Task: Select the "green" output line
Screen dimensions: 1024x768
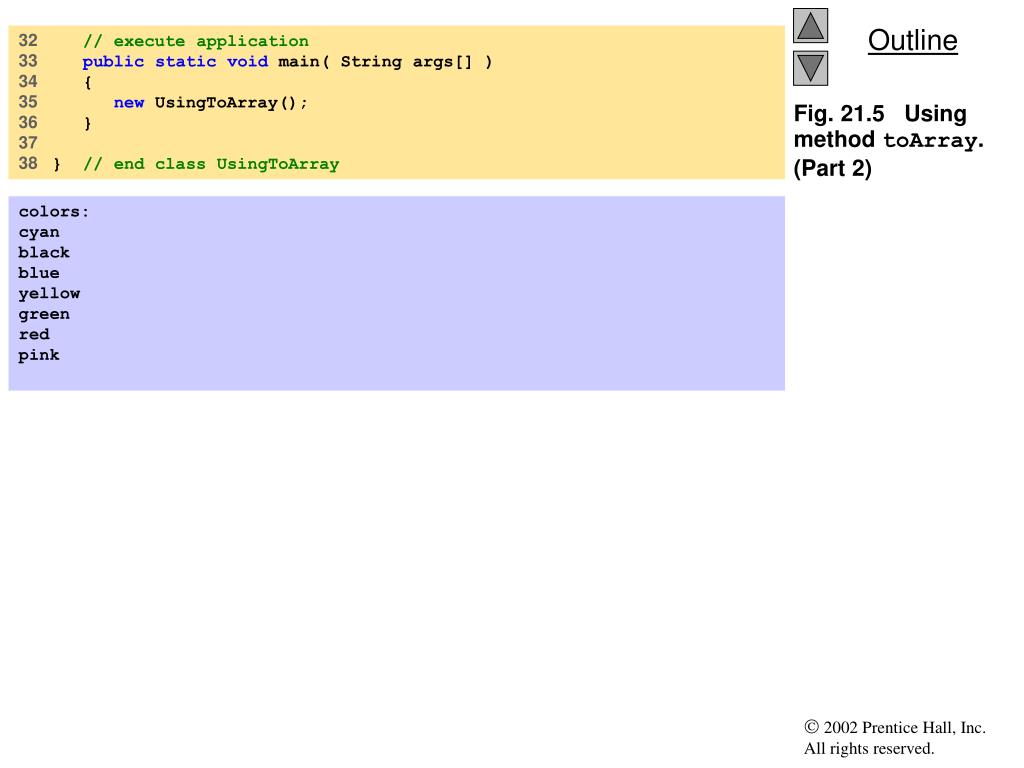Action: click(x=44, y=314)
